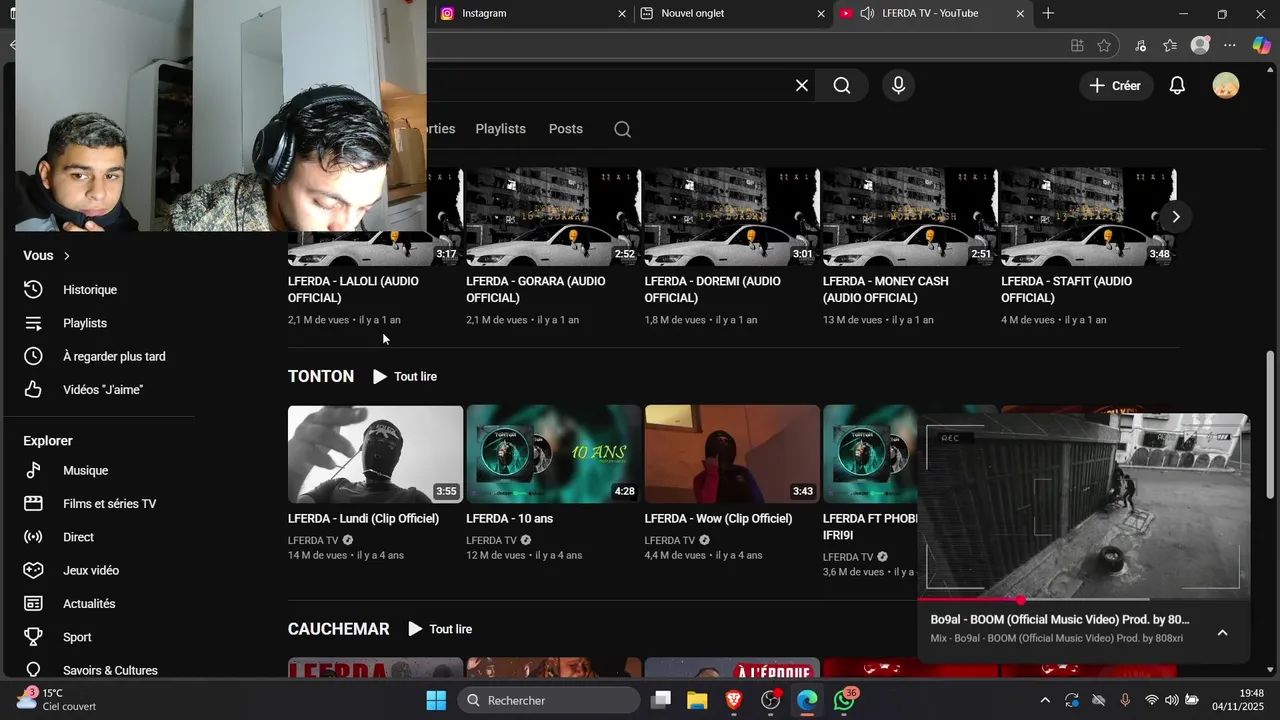The image size is (1280, 720).
Task: Expand the Vous section
Action: coord(47,256)
